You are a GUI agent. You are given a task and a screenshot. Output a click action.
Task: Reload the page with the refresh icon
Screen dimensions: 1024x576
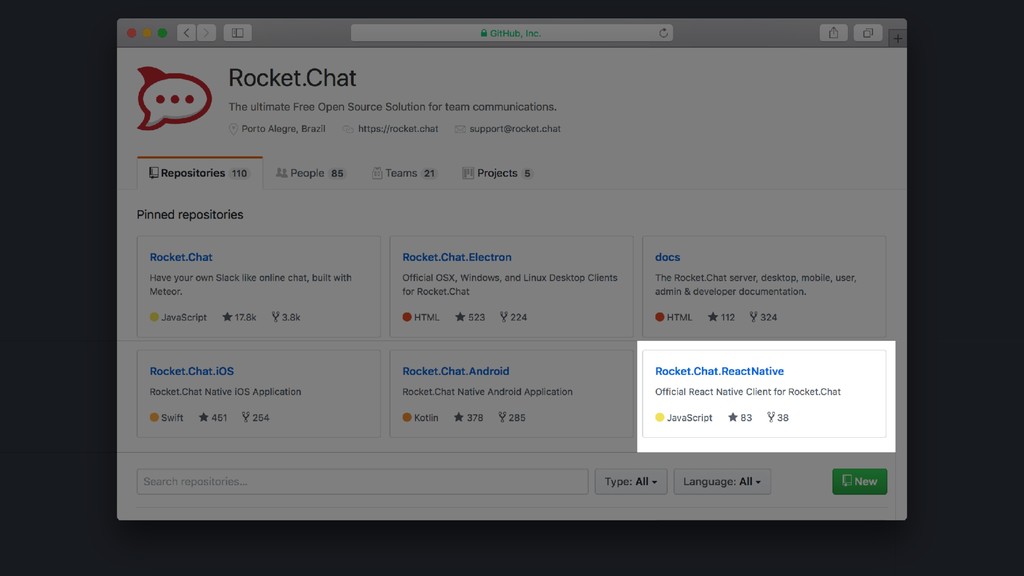[663, 33]
